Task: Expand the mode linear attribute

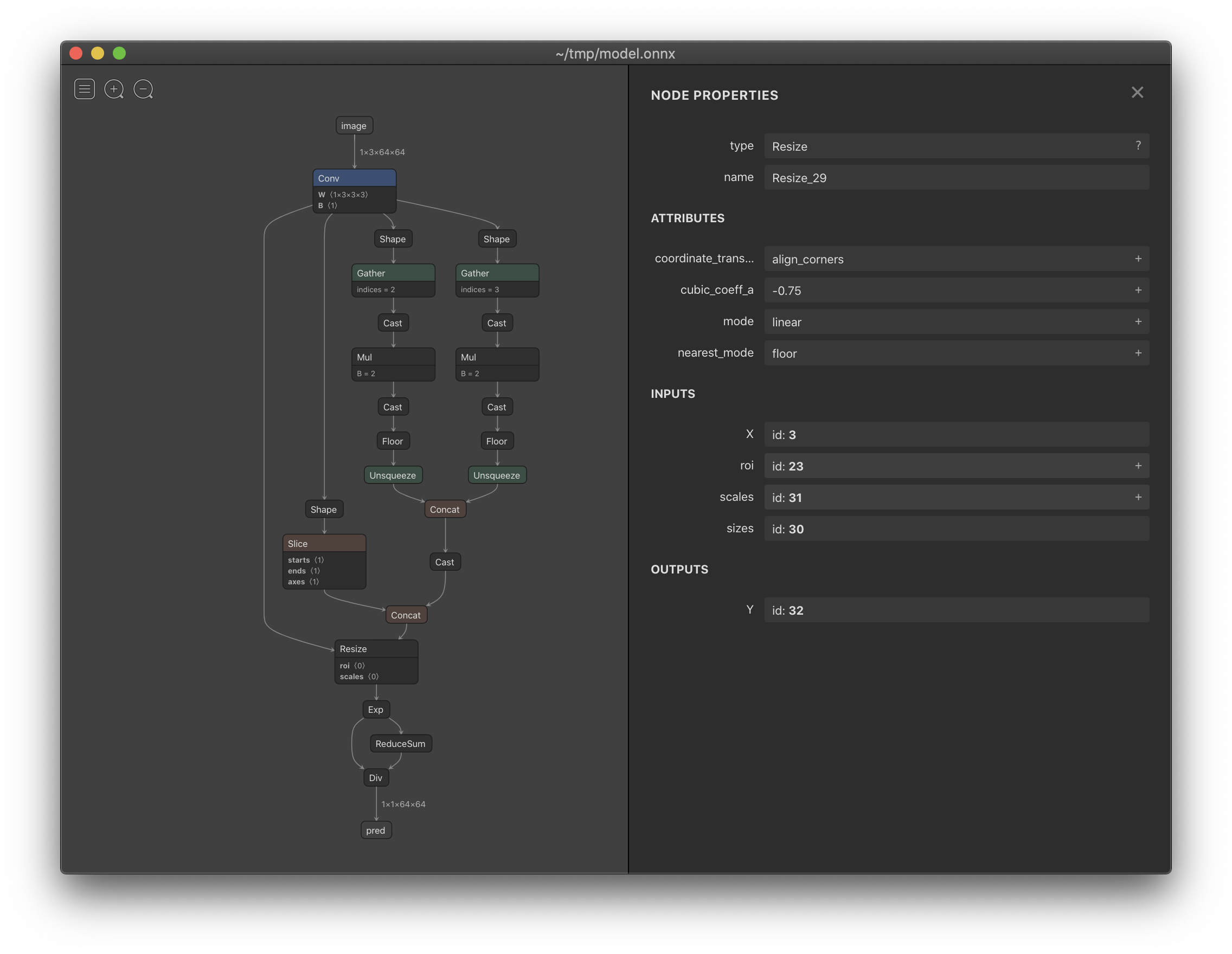Action: pos(1138,321)
